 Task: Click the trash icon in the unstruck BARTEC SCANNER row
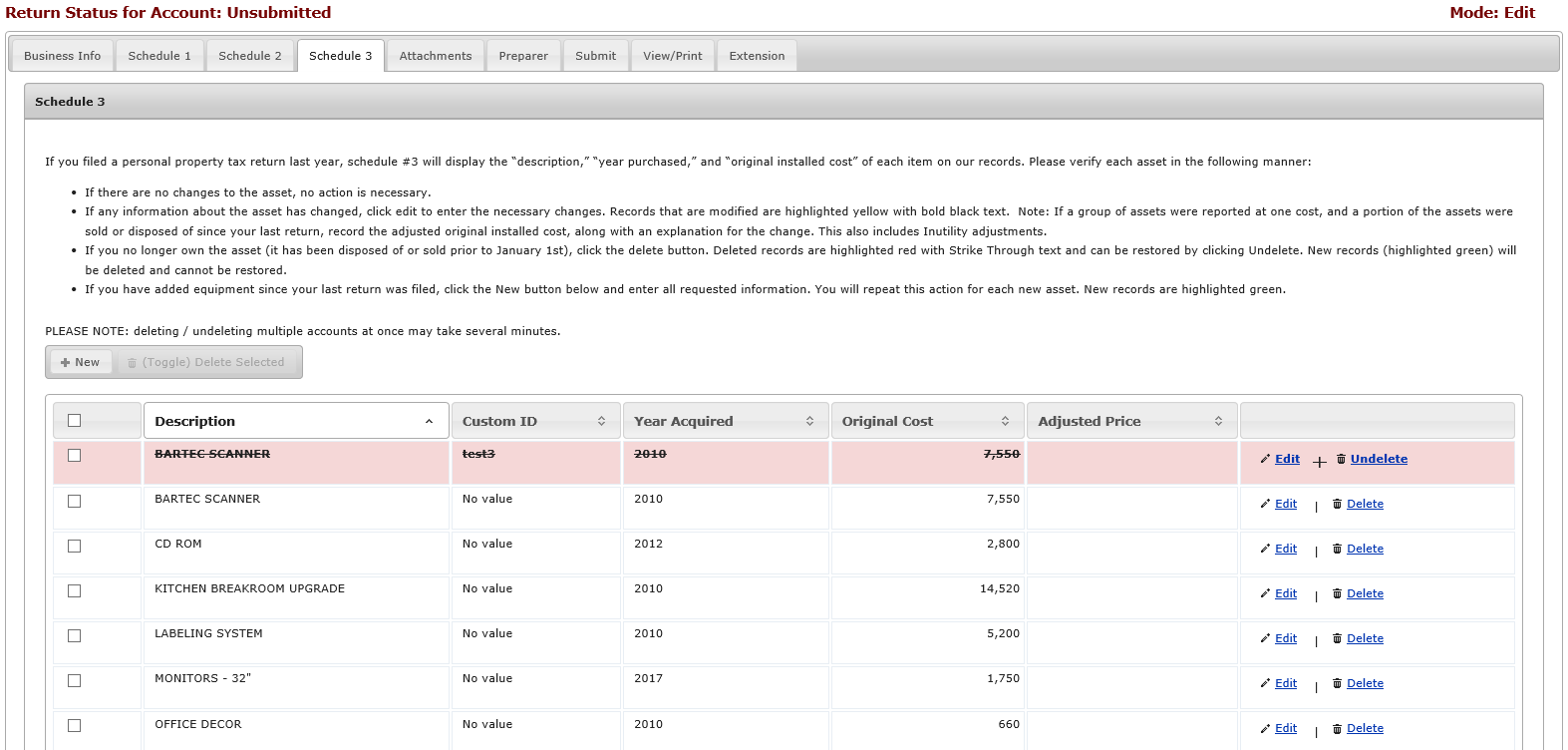1338,504
